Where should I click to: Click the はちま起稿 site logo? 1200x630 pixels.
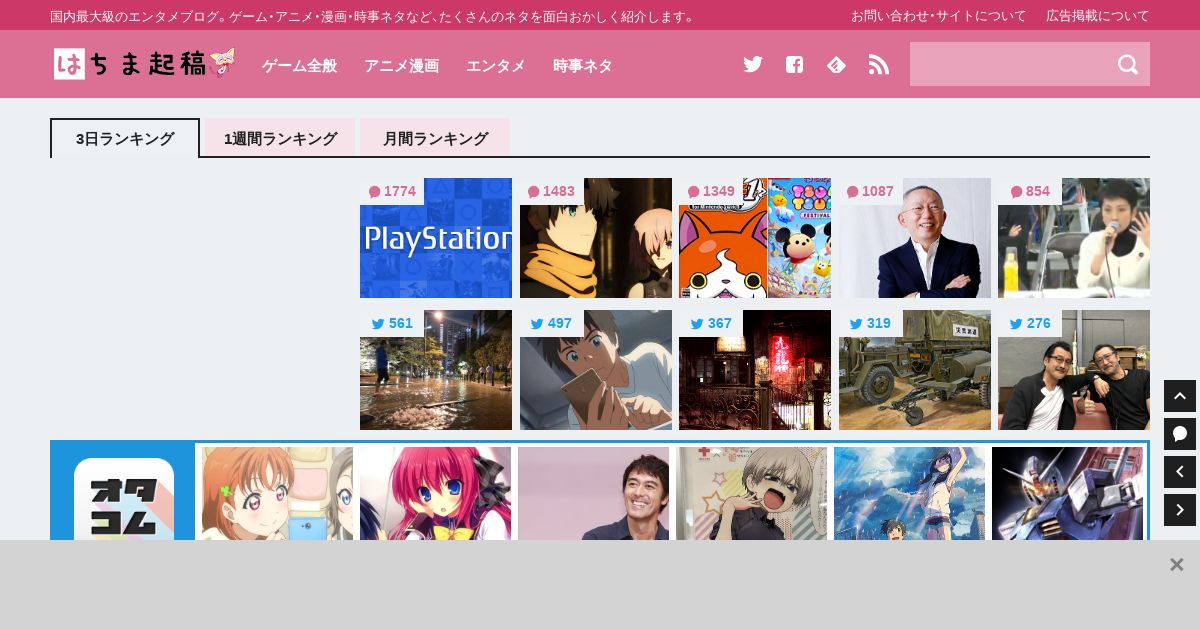pos(145,64)
